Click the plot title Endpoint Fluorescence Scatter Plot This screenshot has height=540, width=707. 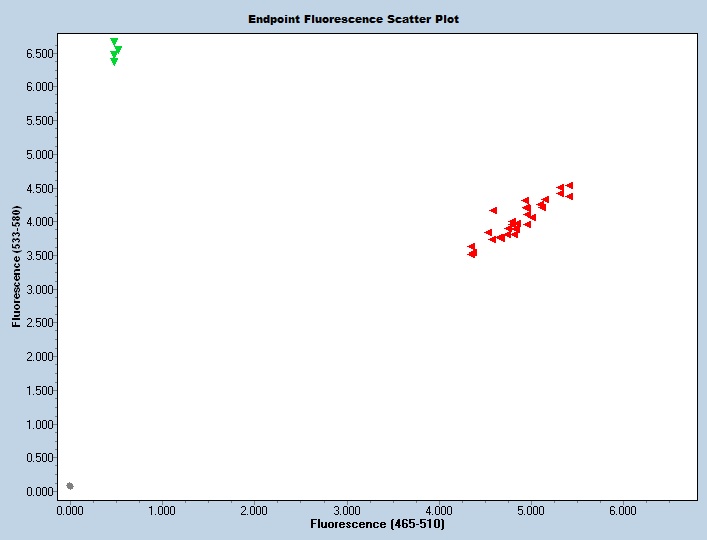click(x=354, y=19)
